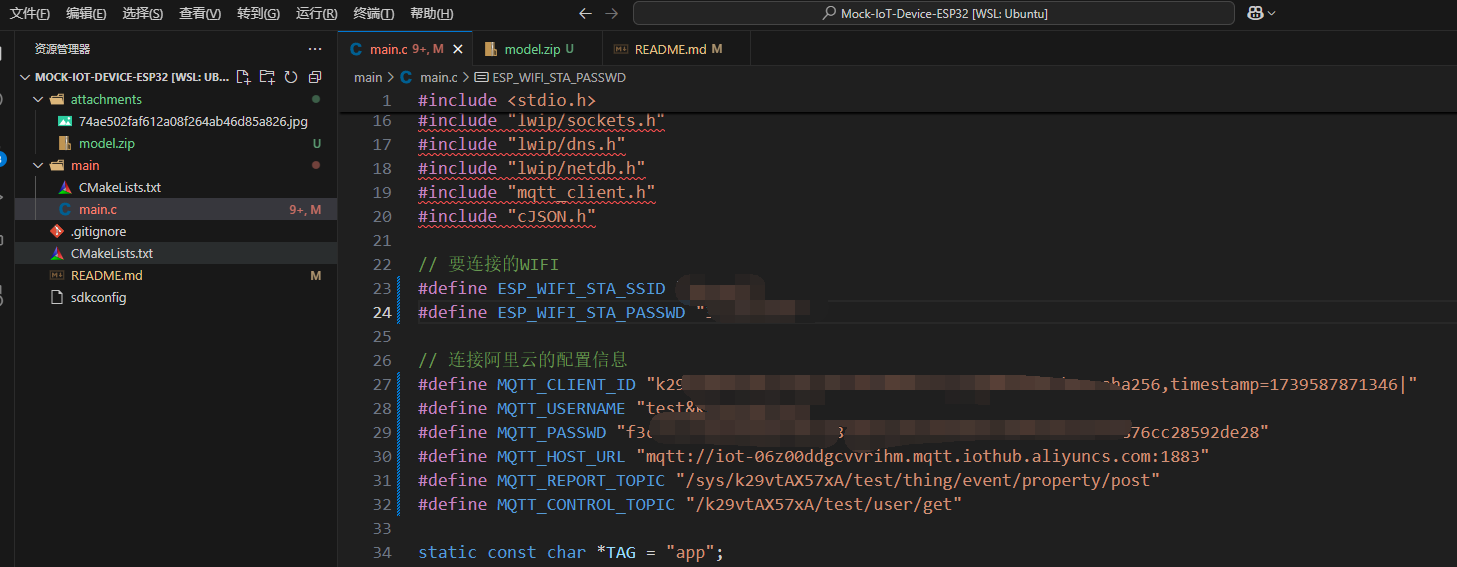The image size is (1457, 567).
Task: Close the main.c editor tab
Action: [x=458, y=49]
